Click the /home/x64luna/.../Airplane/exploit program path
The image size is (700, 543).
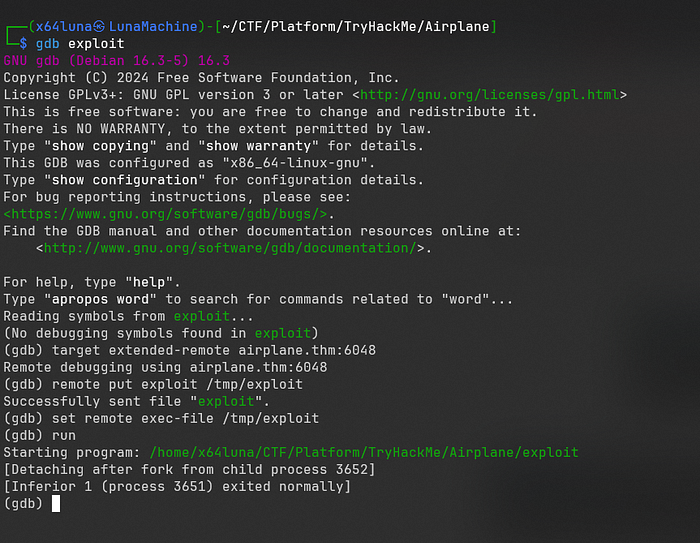tap(364, 452)
